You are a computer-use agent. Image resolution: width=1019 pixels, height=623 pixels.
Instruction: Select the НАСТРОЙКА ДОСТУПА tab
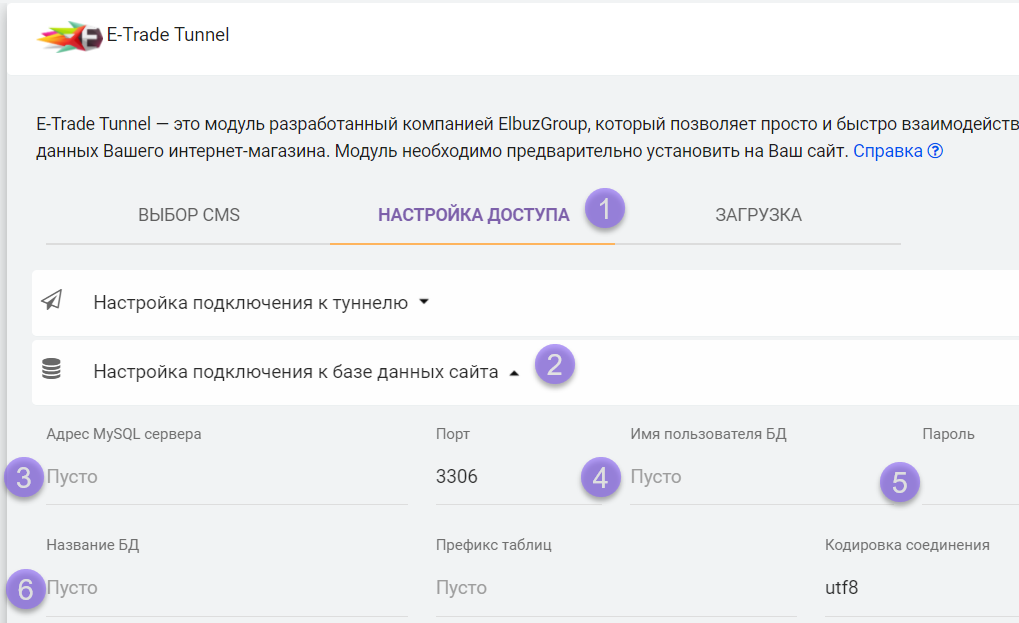tap(473, 215)
